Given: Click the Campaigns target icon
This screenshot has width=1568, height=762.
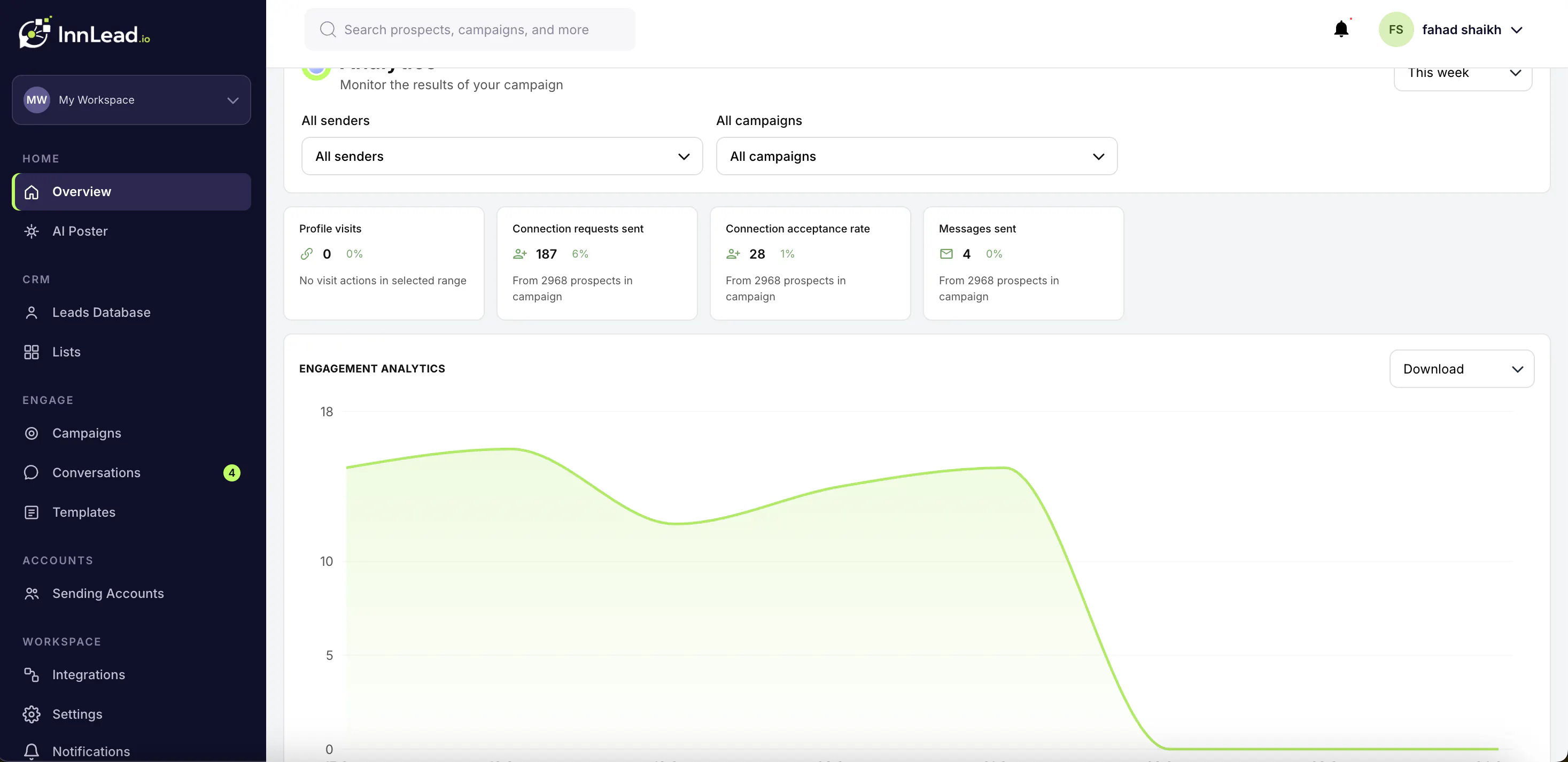Looking at the screenshot, I should coord(32,433).
